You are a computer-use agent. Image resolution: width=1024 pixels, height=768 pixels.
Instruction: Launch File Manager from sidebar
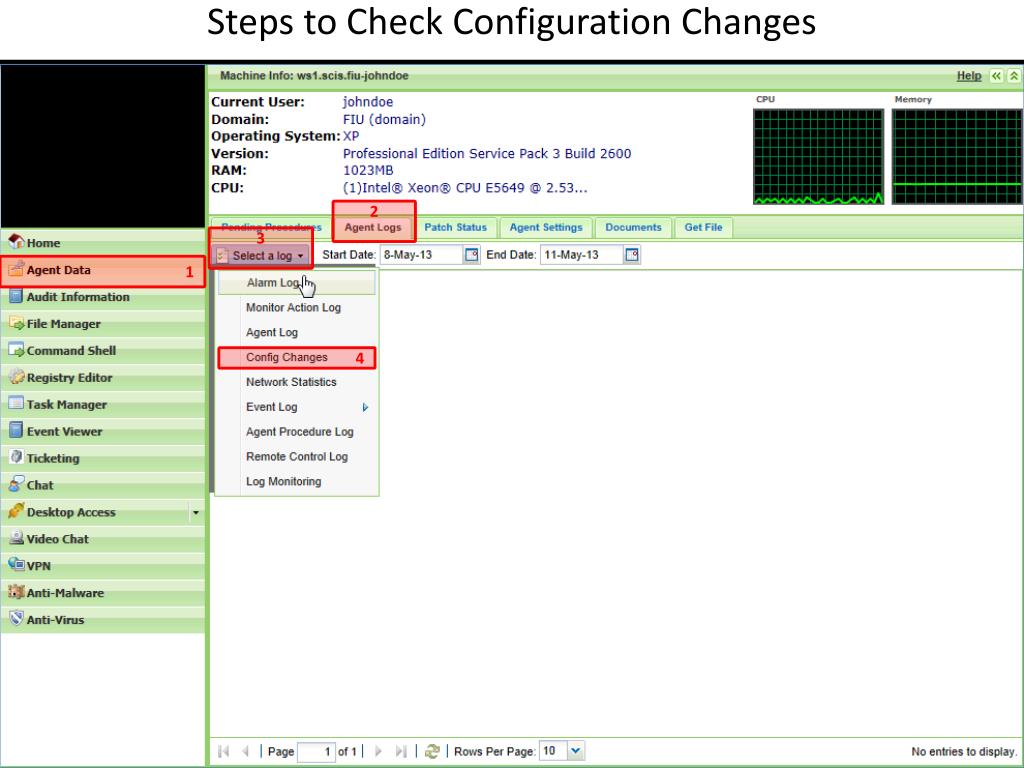point(102,324)
